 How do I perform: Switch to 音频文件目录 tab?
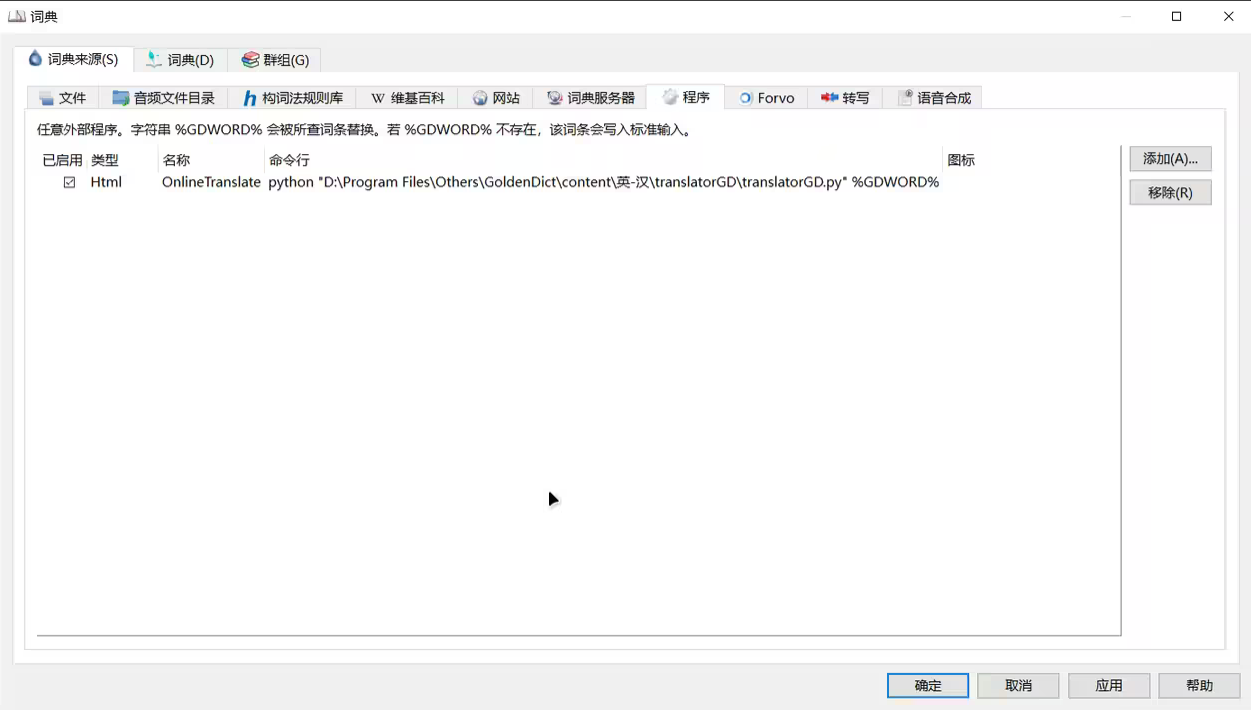click(164, 98)
